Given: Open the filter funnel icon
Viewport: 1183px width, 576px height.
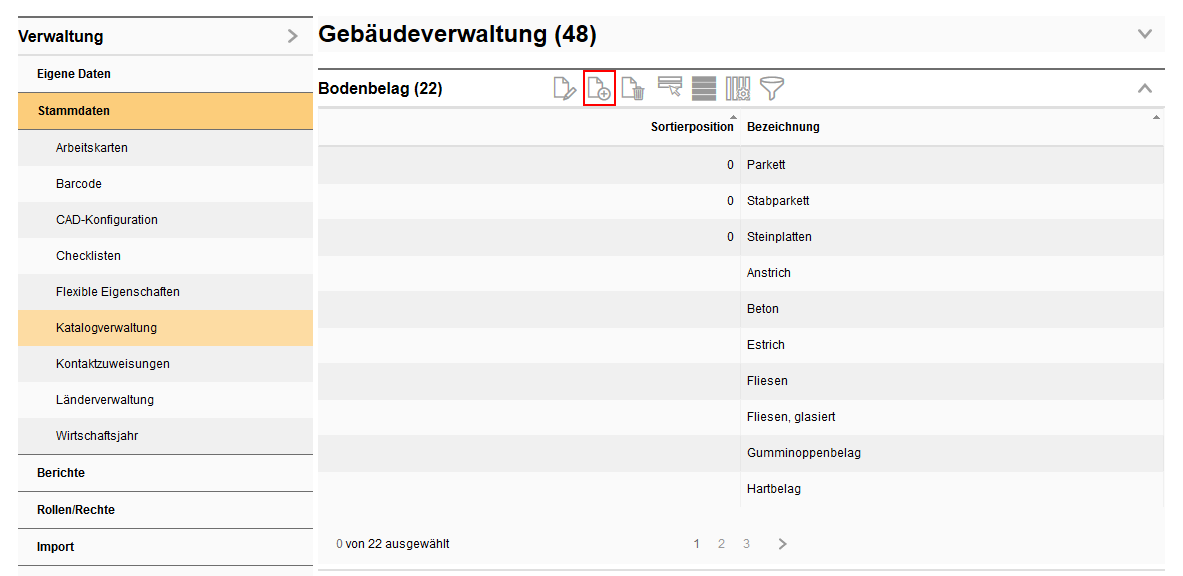Looking at the screenshot, I should coord(772,89).
